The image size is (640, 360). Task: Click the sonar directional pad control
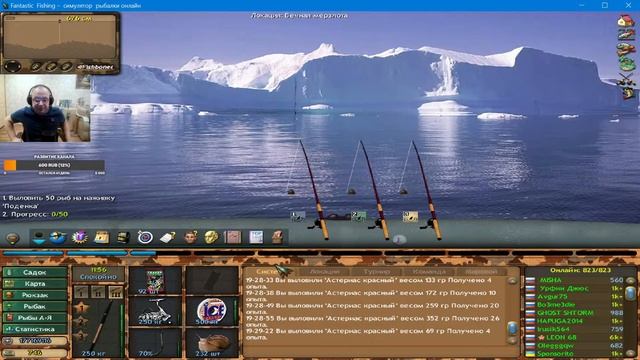tap(13, 66)
